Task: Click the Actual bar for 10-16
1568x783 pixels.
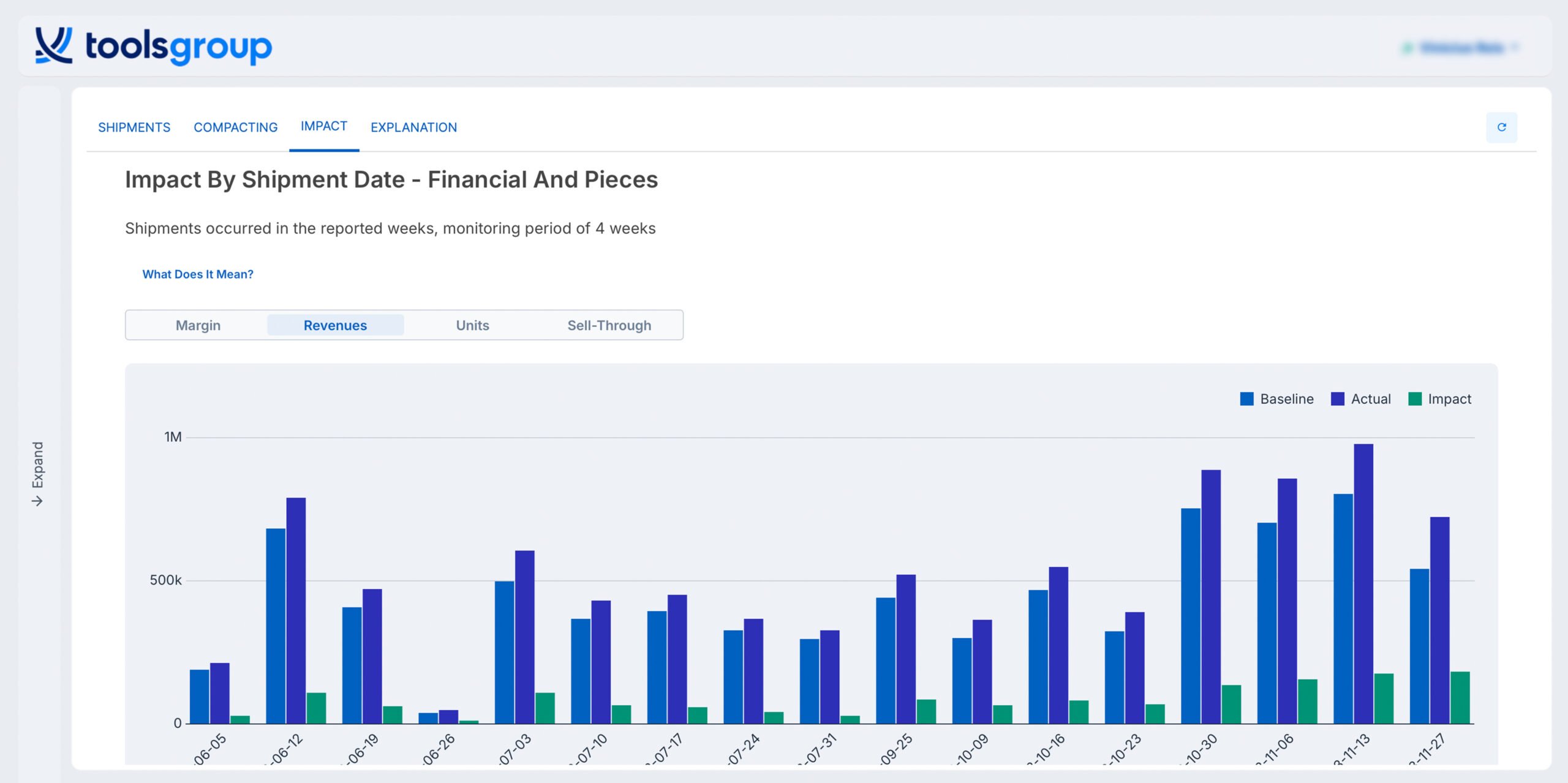Action: [x=1058, y=645]
